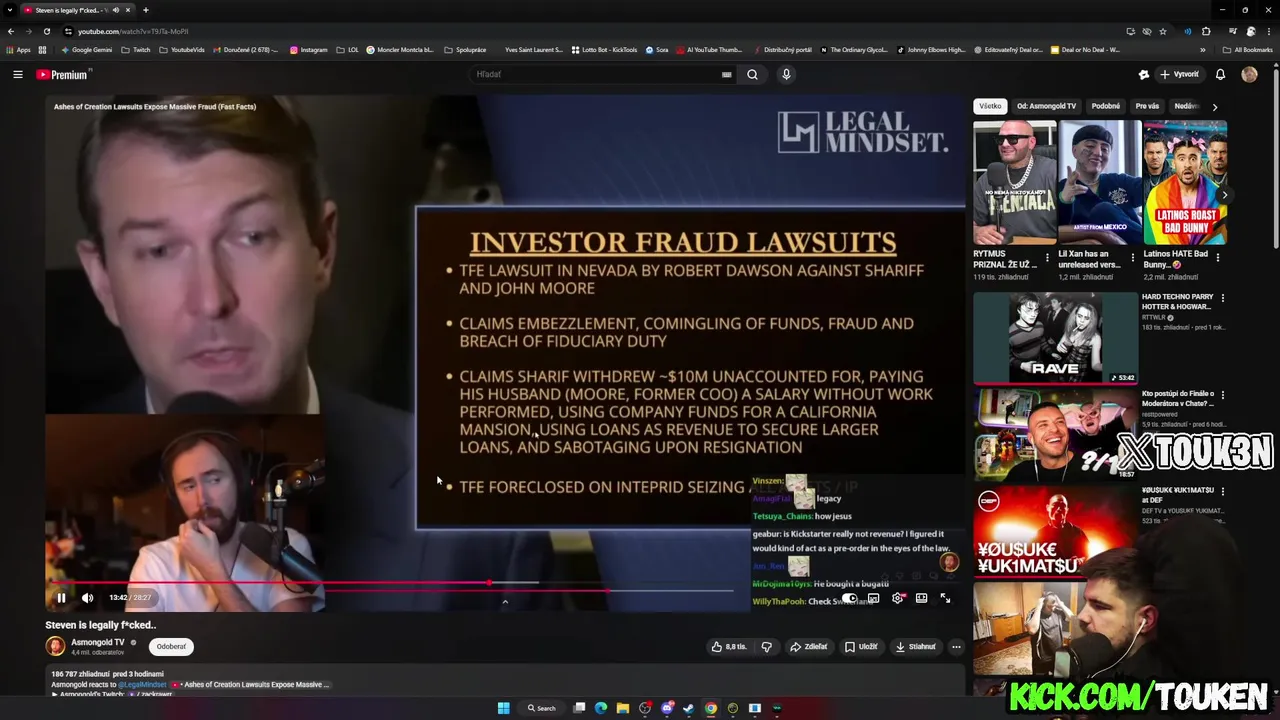This screenshot has width=1280, height=720.
Task: Select the Podobné filter chip
Action: [1105, 106]
